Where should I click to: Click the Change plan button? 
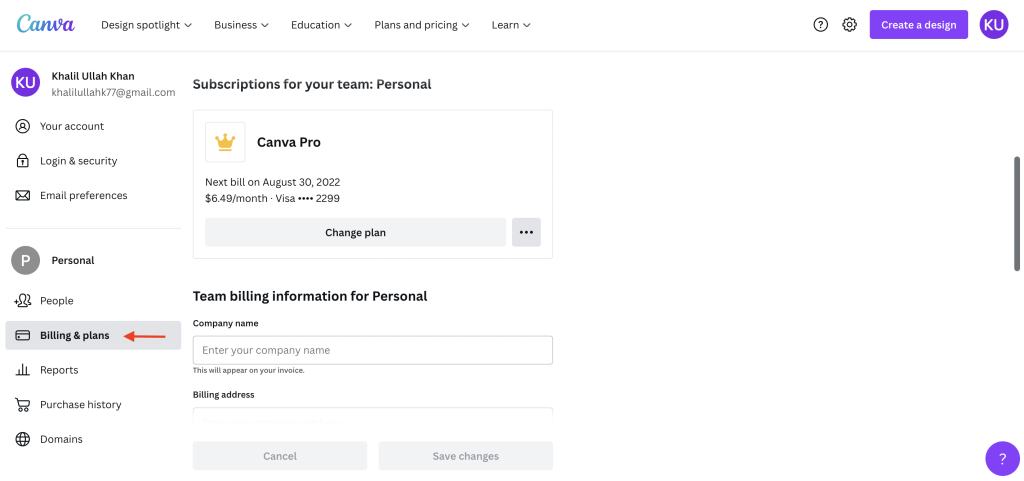(x=355, y=232)
